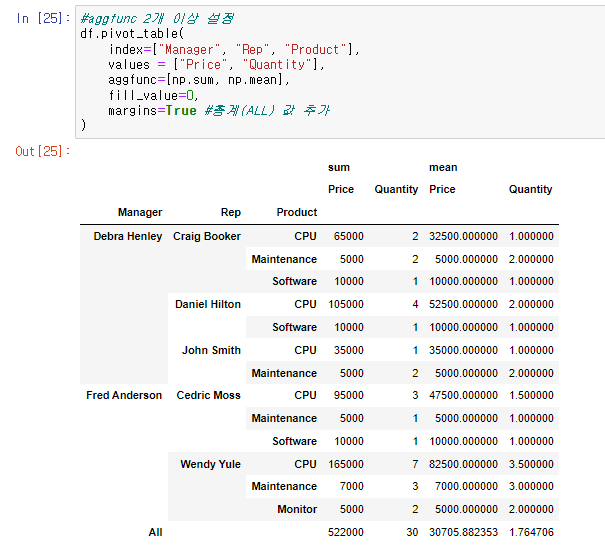Click inside the pivot_table code input cell
Image resolution: width=605 pixels, height=550 pixels.
tap(340, 72)
